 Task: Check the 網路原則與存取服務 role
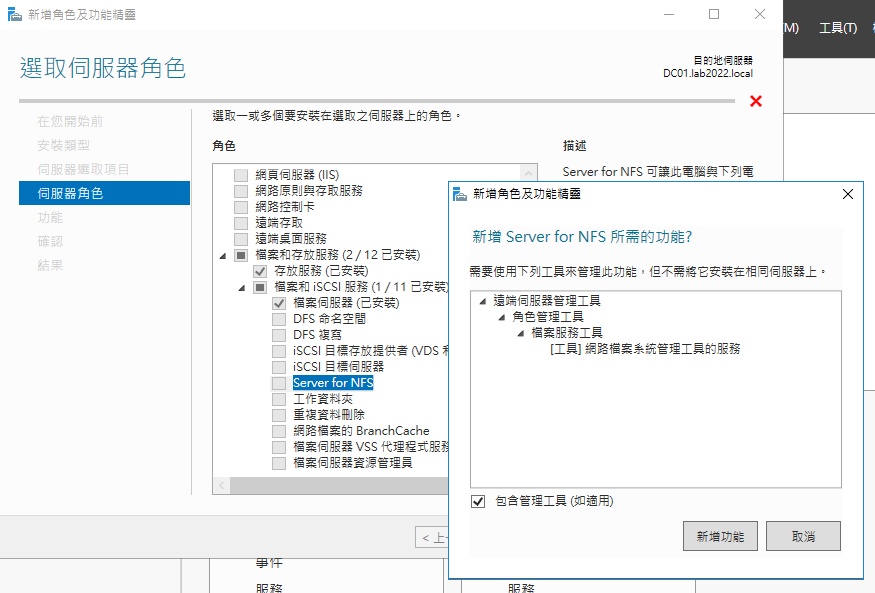(241, 191)
